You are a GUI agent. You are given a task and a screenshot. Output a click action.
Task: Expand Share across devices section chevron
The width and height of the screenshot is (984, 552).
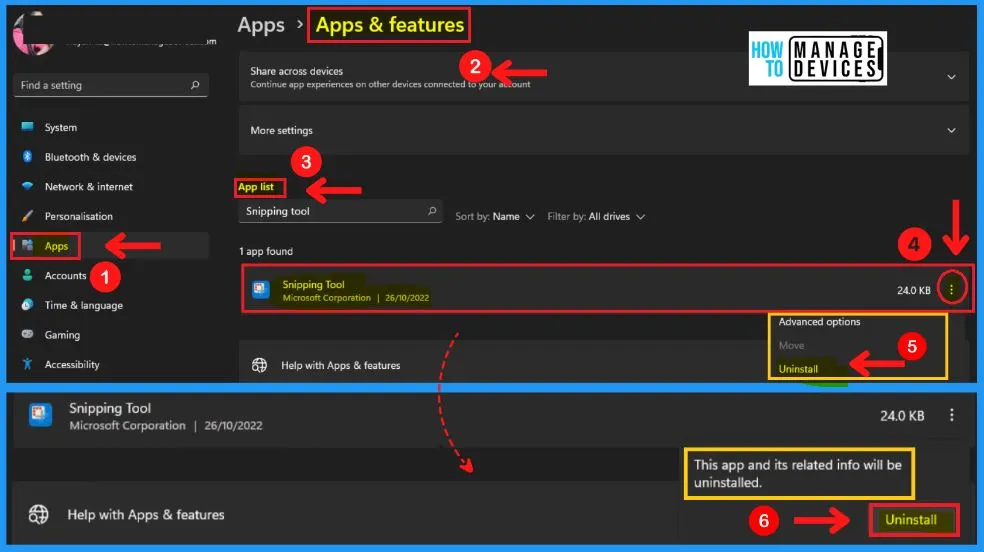pos(951,77)
